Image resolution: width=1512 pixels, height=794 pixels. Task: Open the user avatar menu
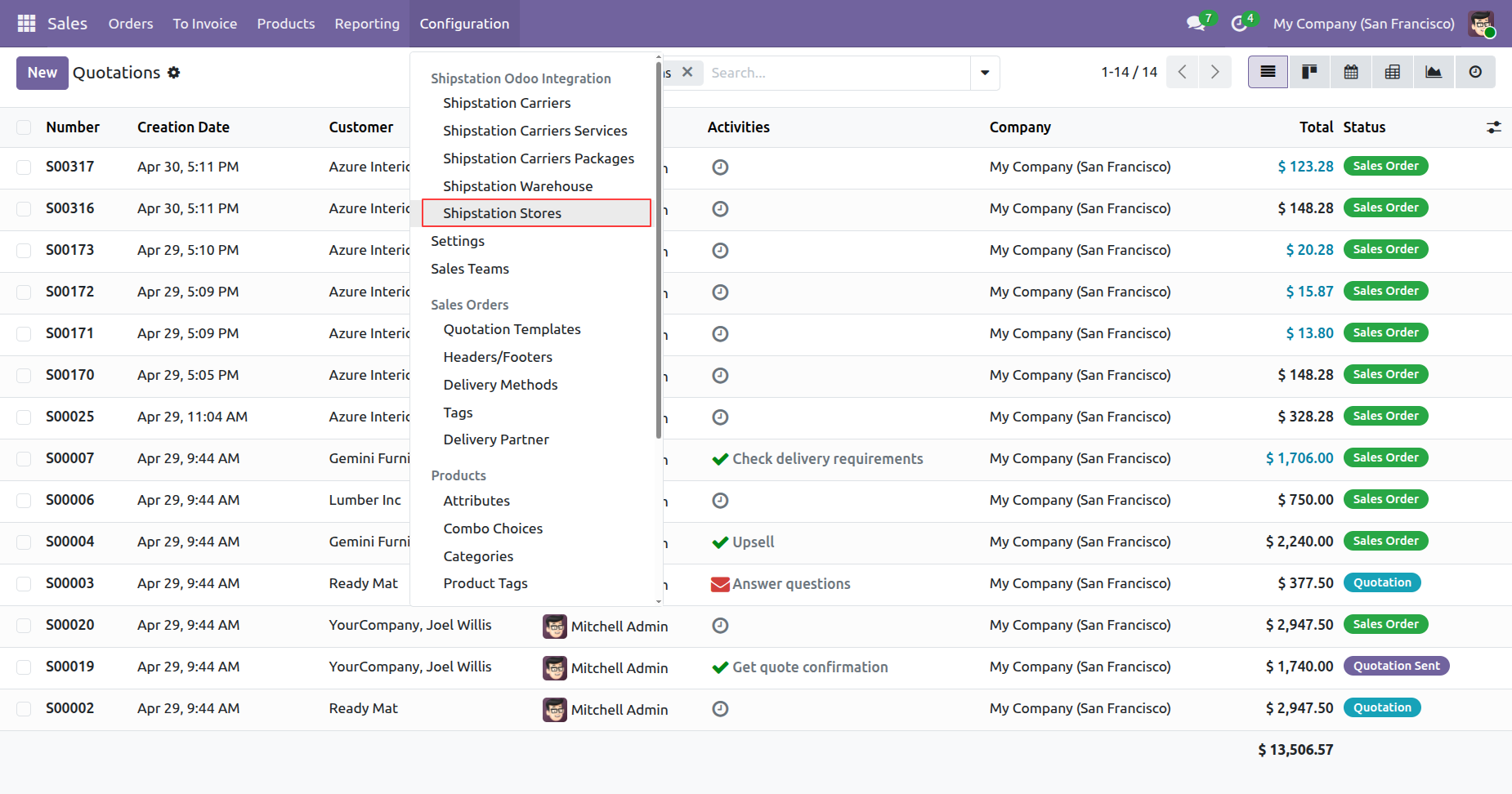point(1481,24)
